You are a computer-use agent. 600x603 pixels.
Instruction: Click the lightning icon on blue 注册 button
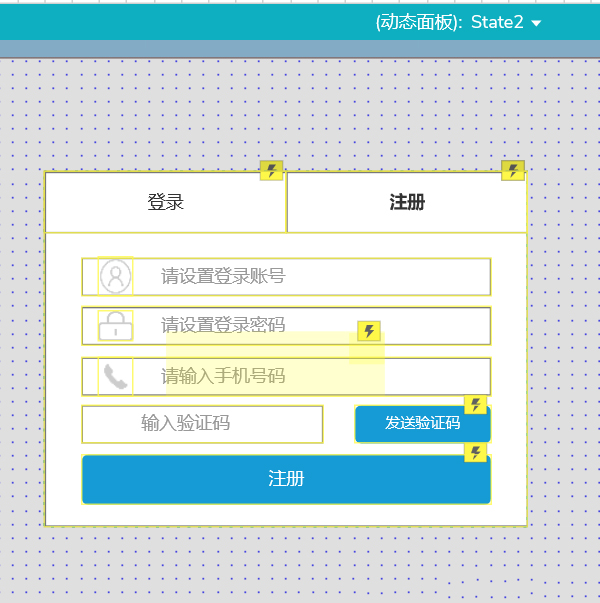point(476,453)
